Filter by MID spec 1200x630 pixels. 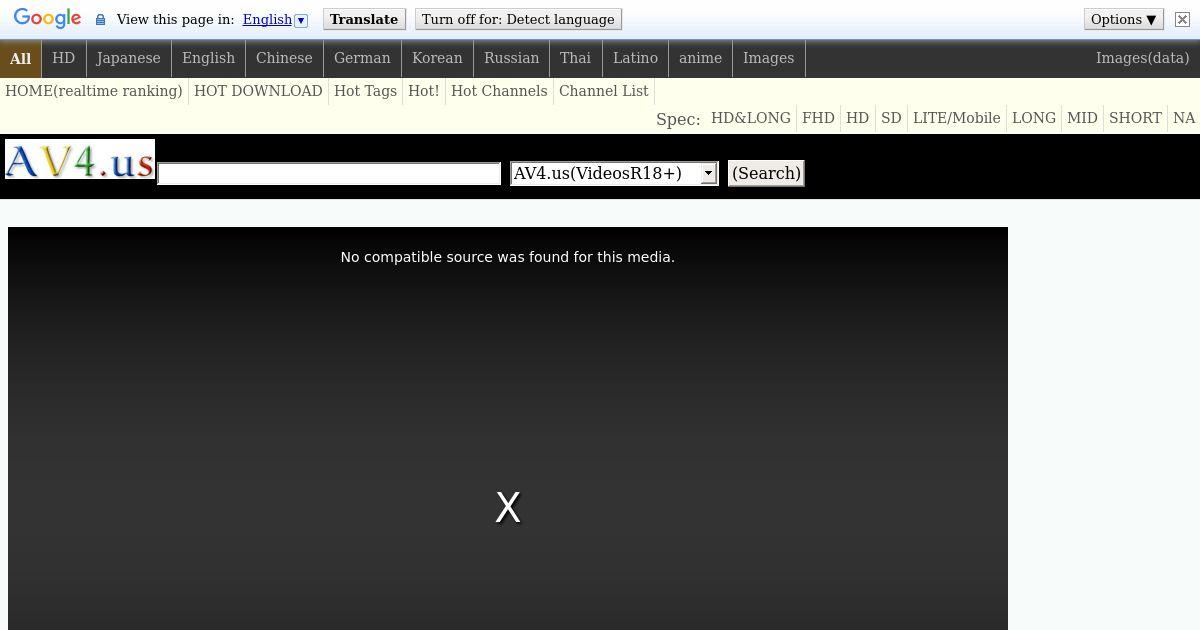pos(1082,118)
